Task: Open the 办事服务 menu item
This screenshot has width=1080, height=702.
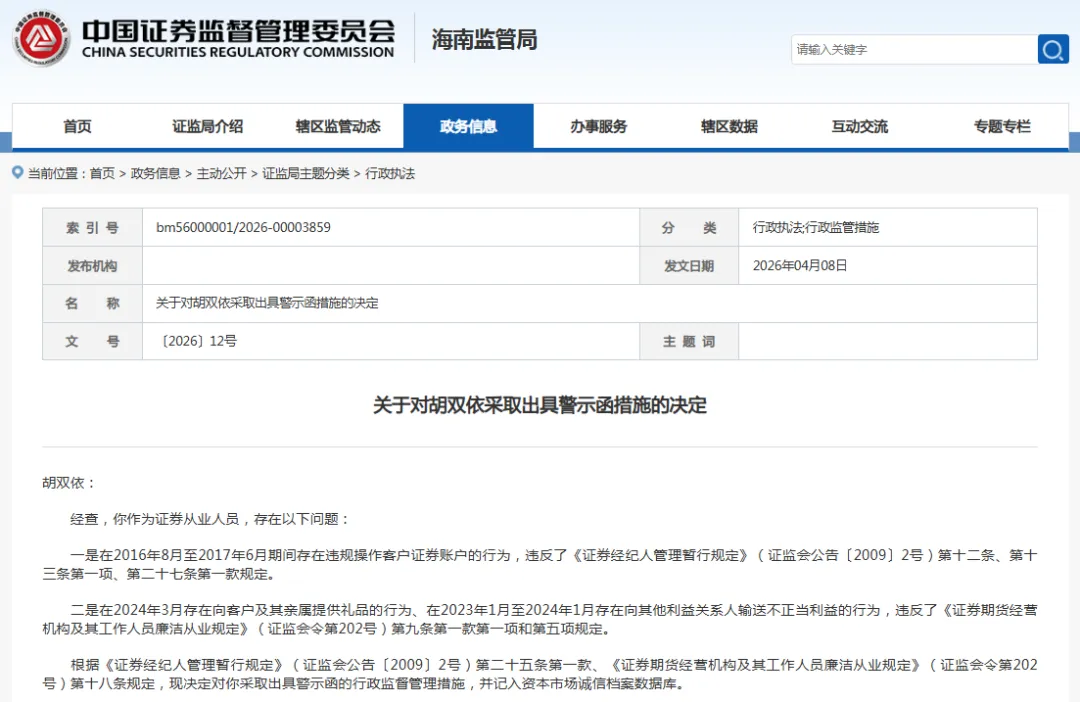Action: point(598,126)
